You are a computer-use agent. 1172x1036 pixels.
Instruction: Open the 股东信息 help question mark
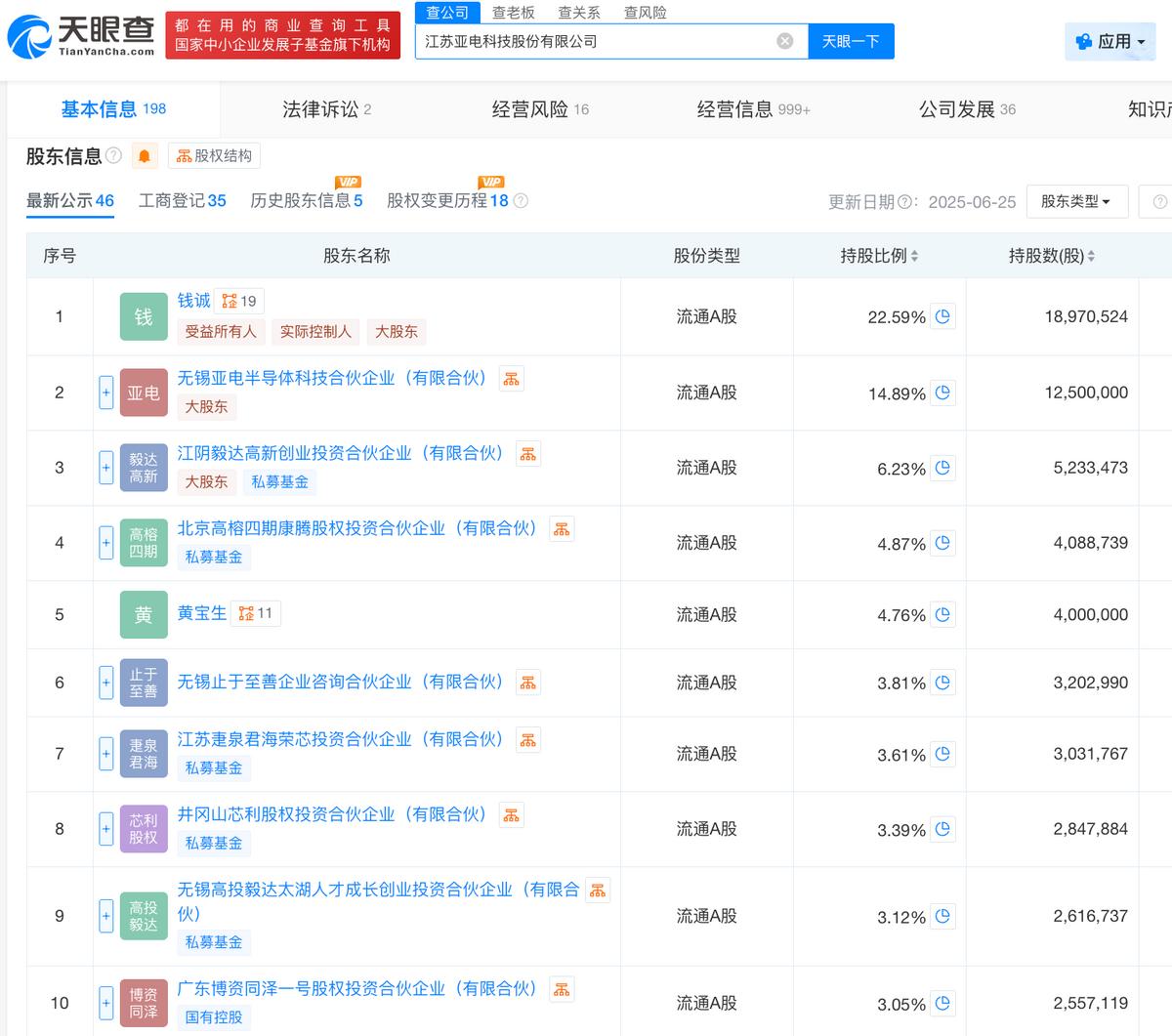click(113, 156)
